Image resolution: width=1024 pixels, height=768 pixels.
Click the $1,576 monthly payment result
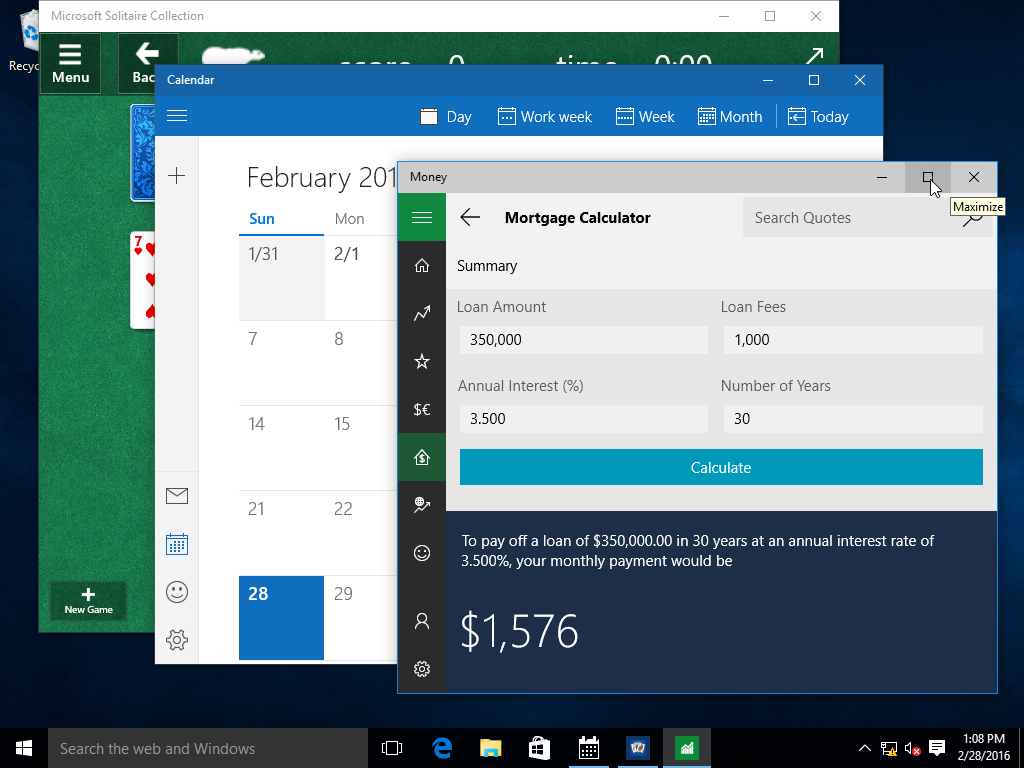(x=519, y=632)
